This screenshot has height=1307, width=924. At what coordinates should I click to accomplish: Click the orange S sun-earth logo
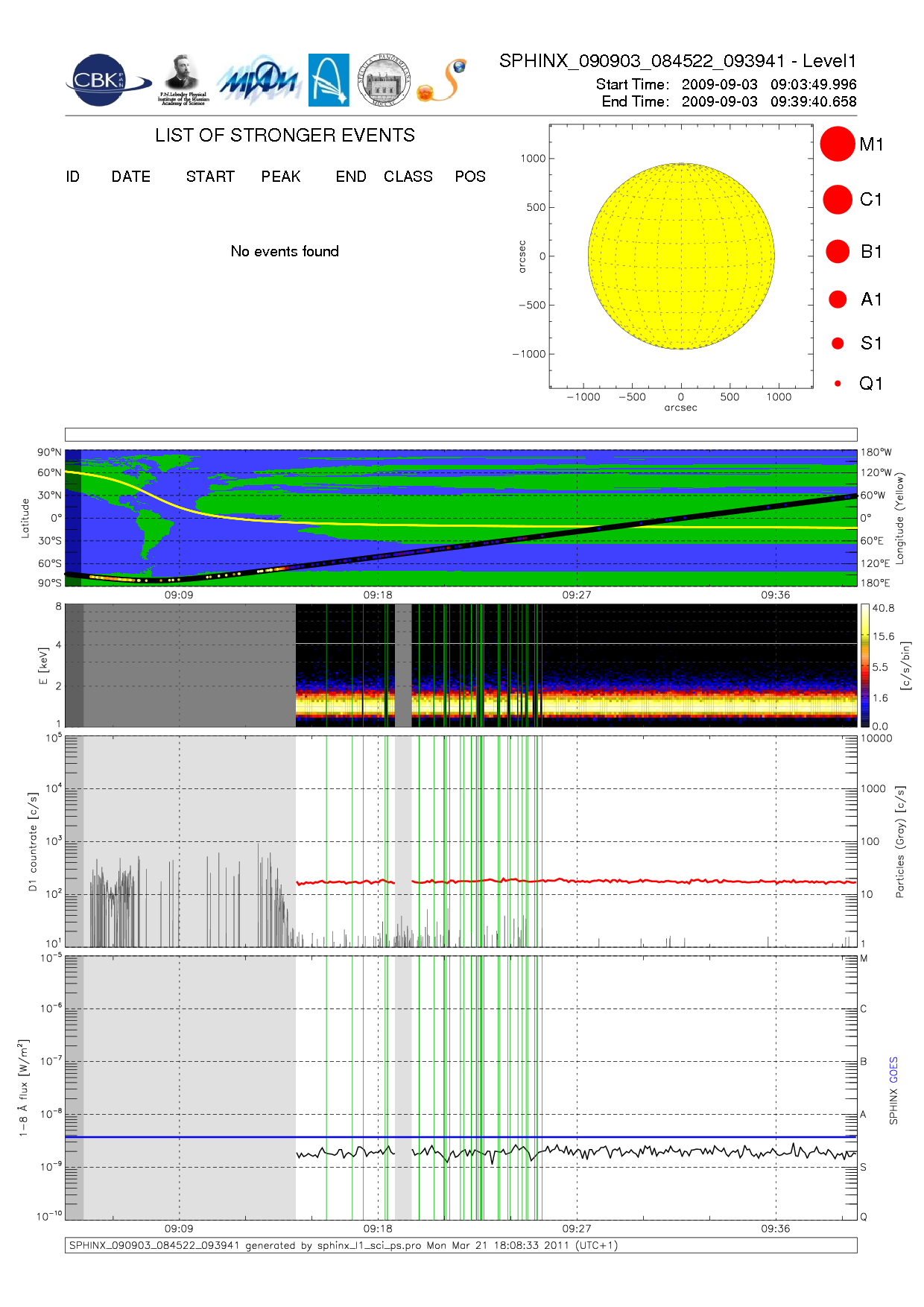tap(443, 80)
